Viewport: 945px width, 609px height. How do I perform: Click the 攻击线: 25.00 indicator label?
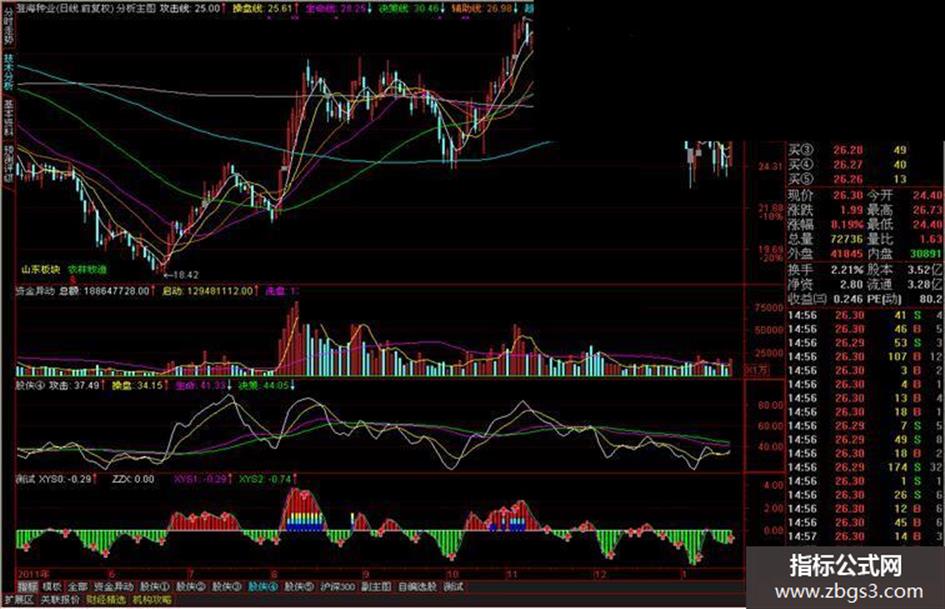click(x=193, y=8)
